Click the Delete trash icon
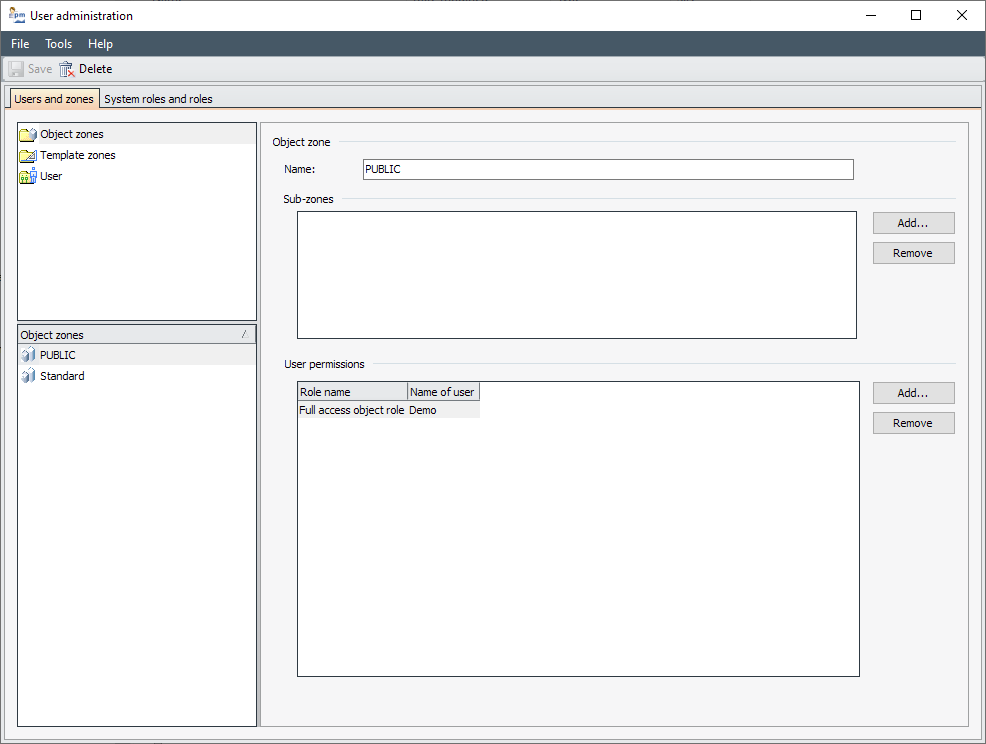The image size is (986, 744). pos(67,69)
